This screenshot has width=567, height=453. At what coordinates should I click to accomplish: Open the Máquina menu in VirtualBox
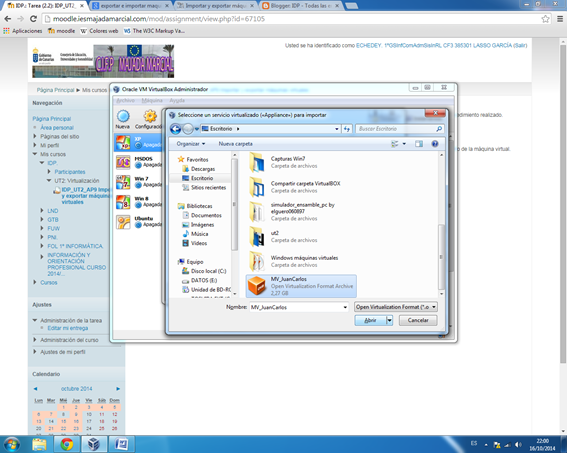click(x=152, y=101)
